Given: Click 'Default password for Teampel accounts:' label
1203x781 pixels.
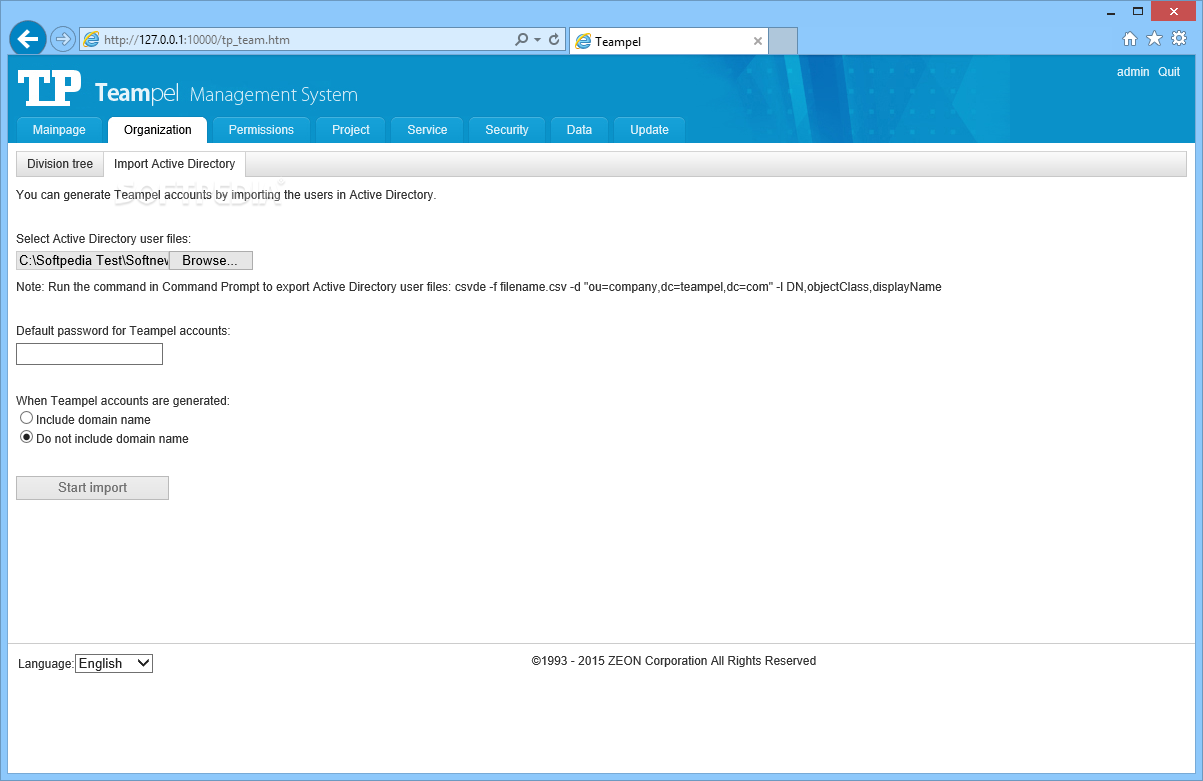Looking at the screenshot, I should [123, 330].
